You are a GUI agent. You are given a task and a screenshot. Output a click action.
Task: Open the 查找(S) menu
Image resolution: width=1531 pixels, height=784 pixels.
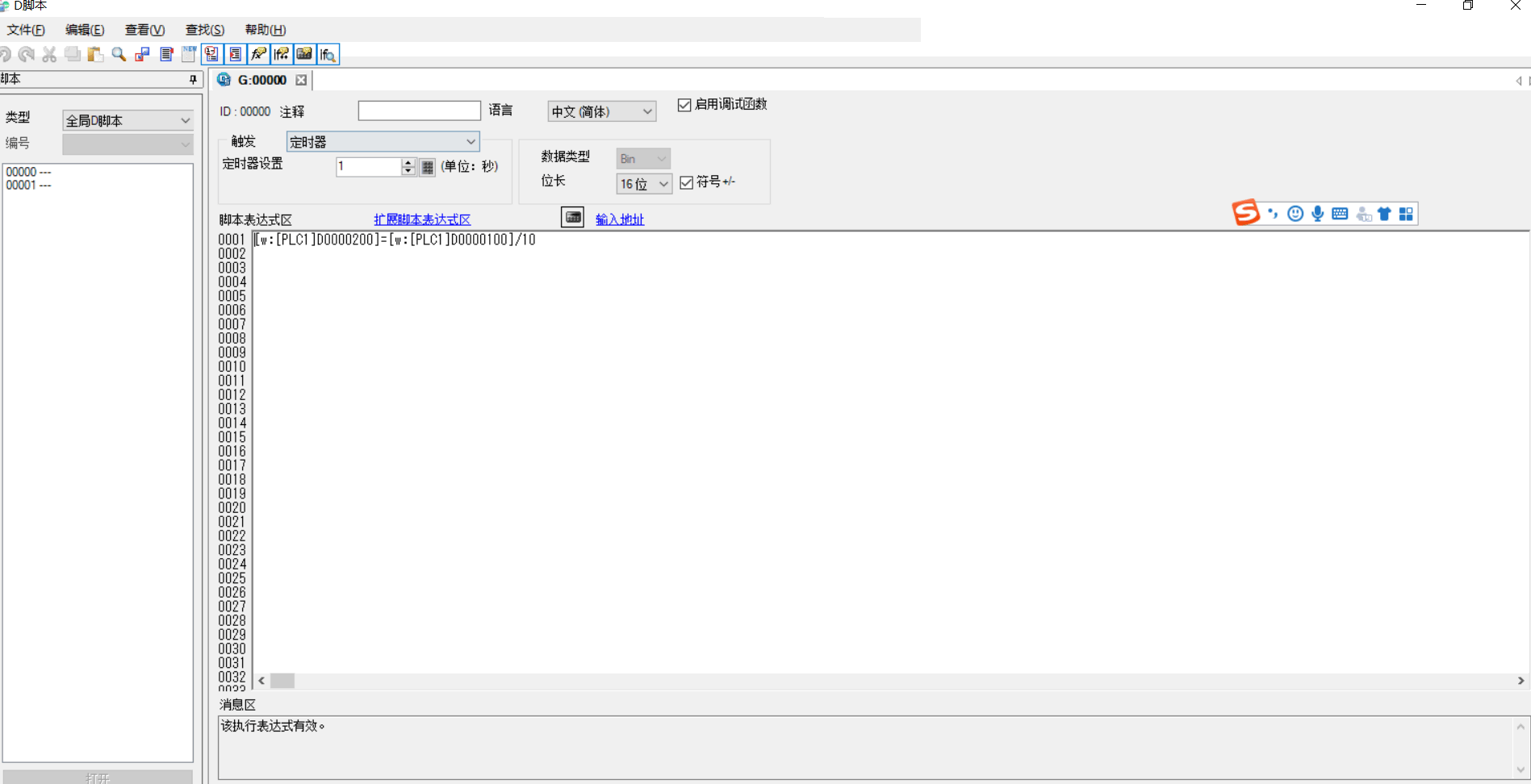click(x=204, y=30)
